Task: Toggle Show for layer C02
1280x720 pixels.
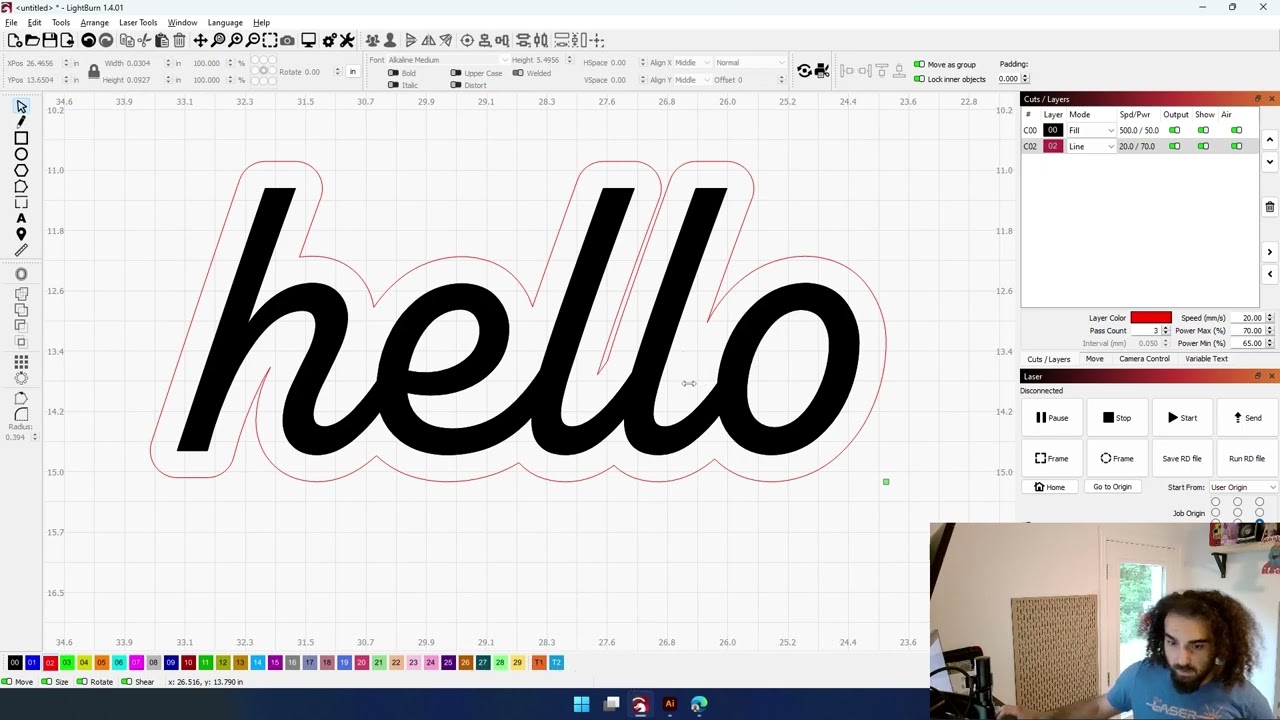Action: pos(1203,146)
